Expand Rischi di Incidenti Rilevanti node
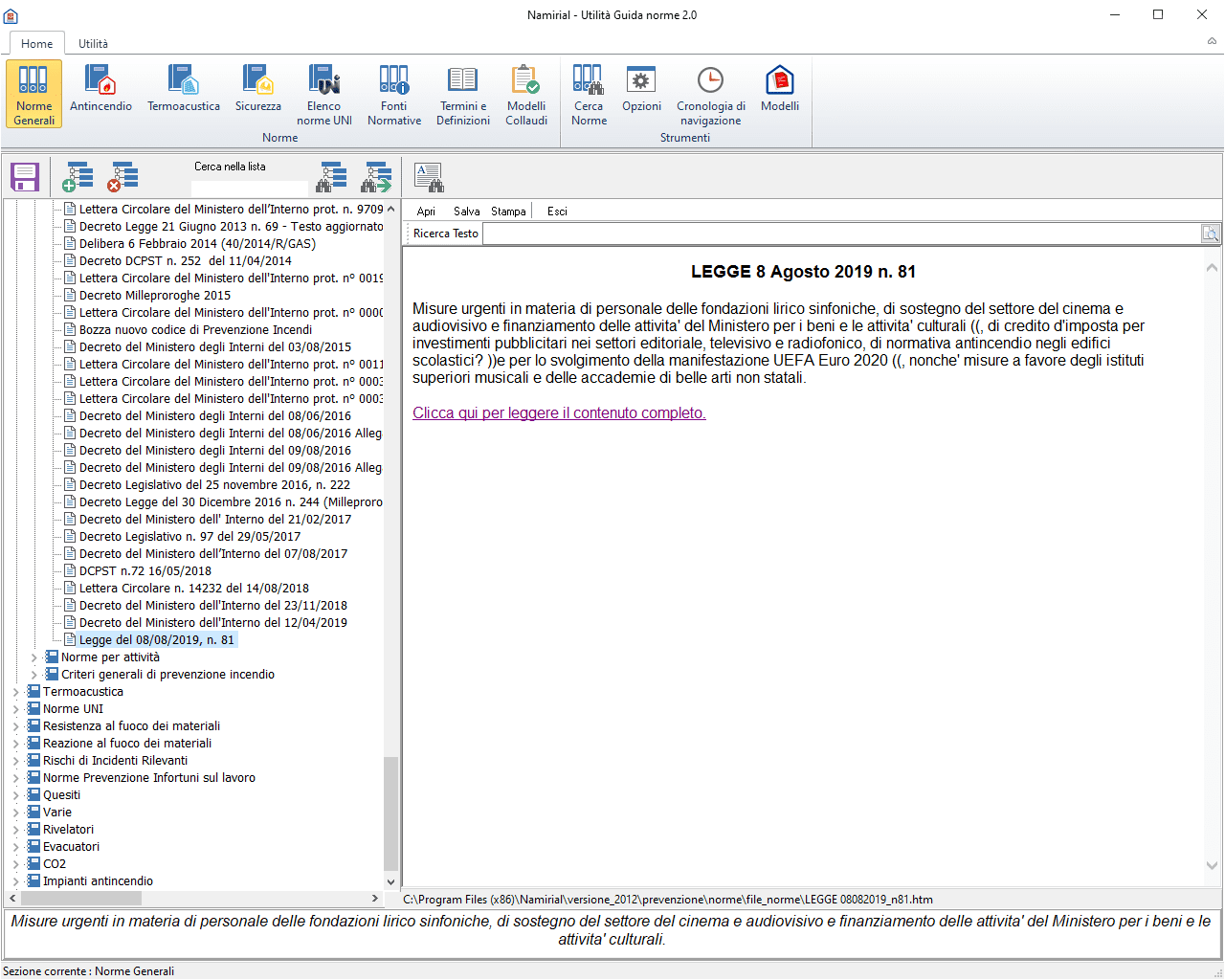 click(x=15, y=761)
